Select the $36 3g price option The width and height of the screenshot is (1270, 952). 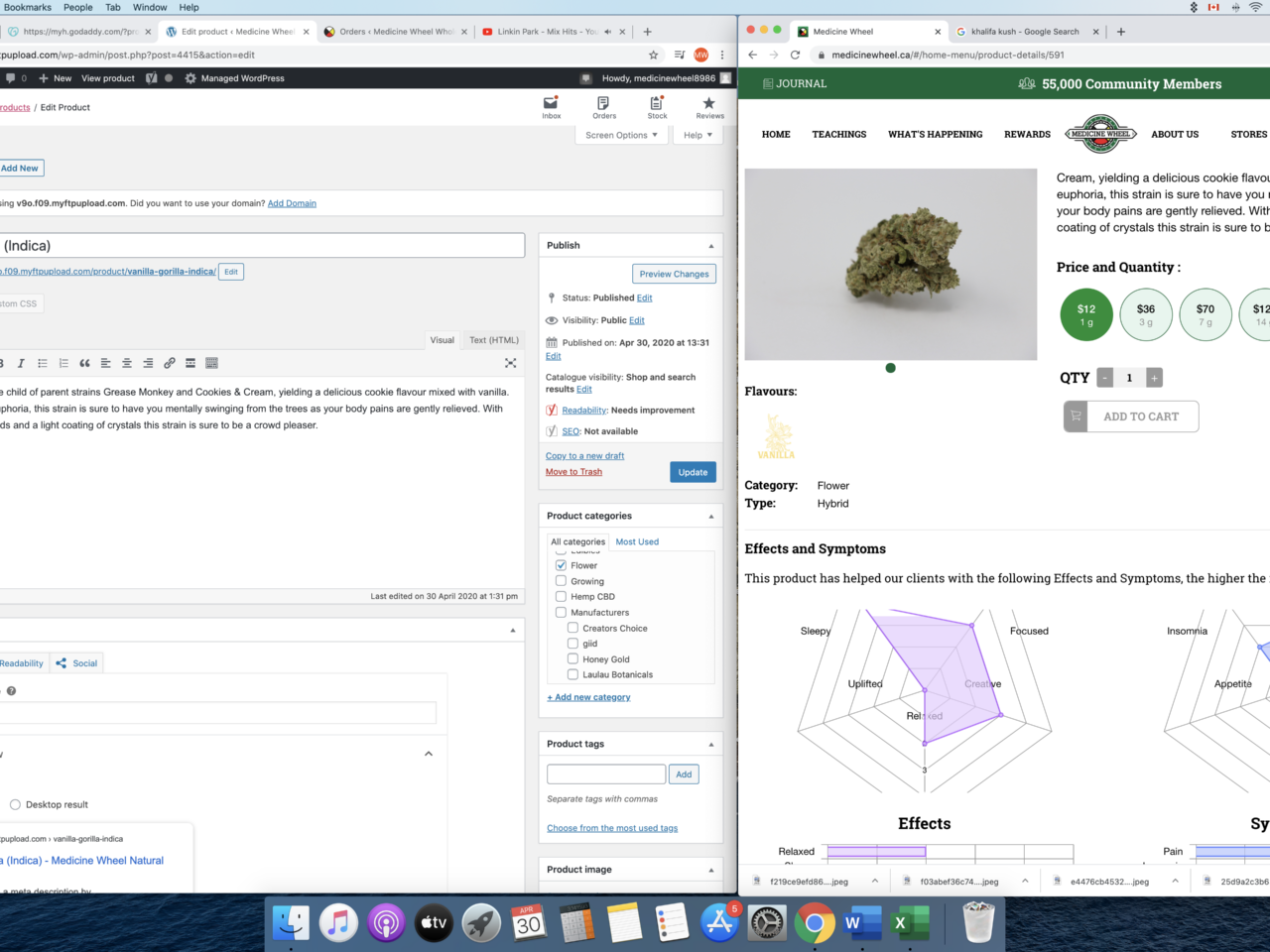click(1146, 314)
